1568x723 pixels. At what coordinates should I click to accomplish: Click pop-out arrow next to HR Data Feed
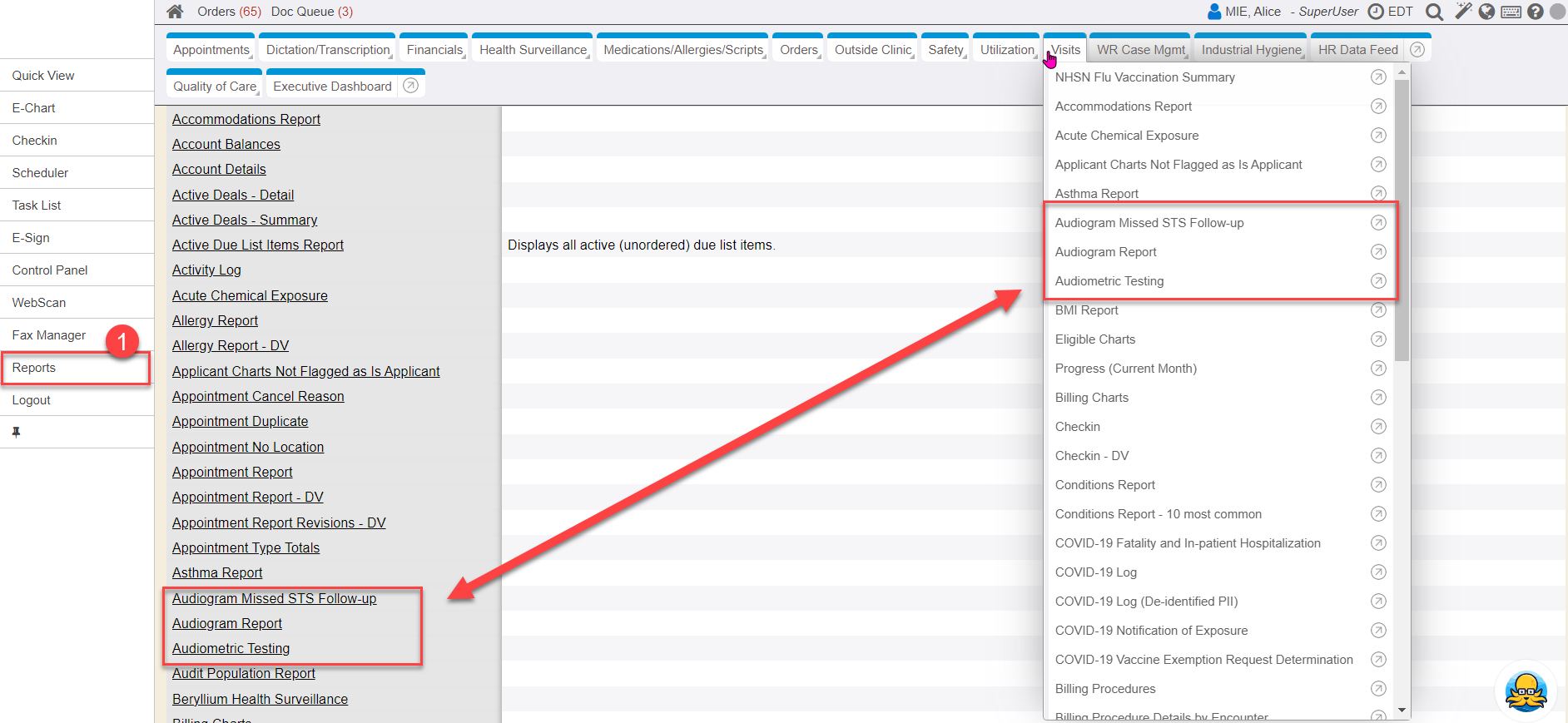1417,50
